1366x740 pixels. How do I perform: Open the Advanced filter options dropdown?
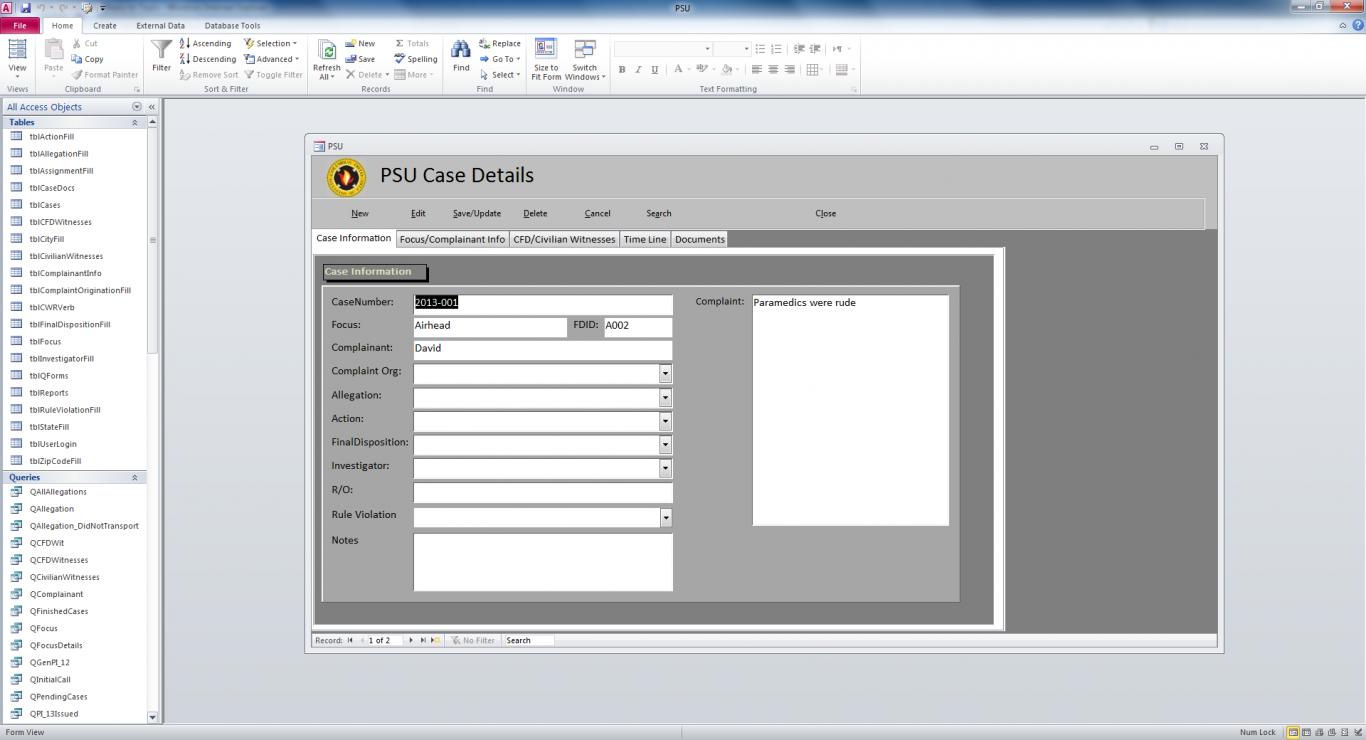[x=272, y=59]
